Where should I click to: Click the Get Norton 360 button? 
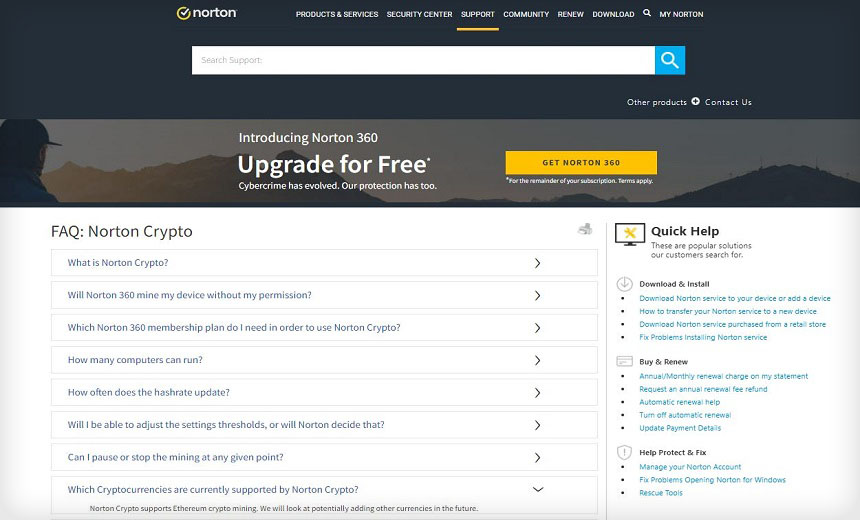coord(581,162)
